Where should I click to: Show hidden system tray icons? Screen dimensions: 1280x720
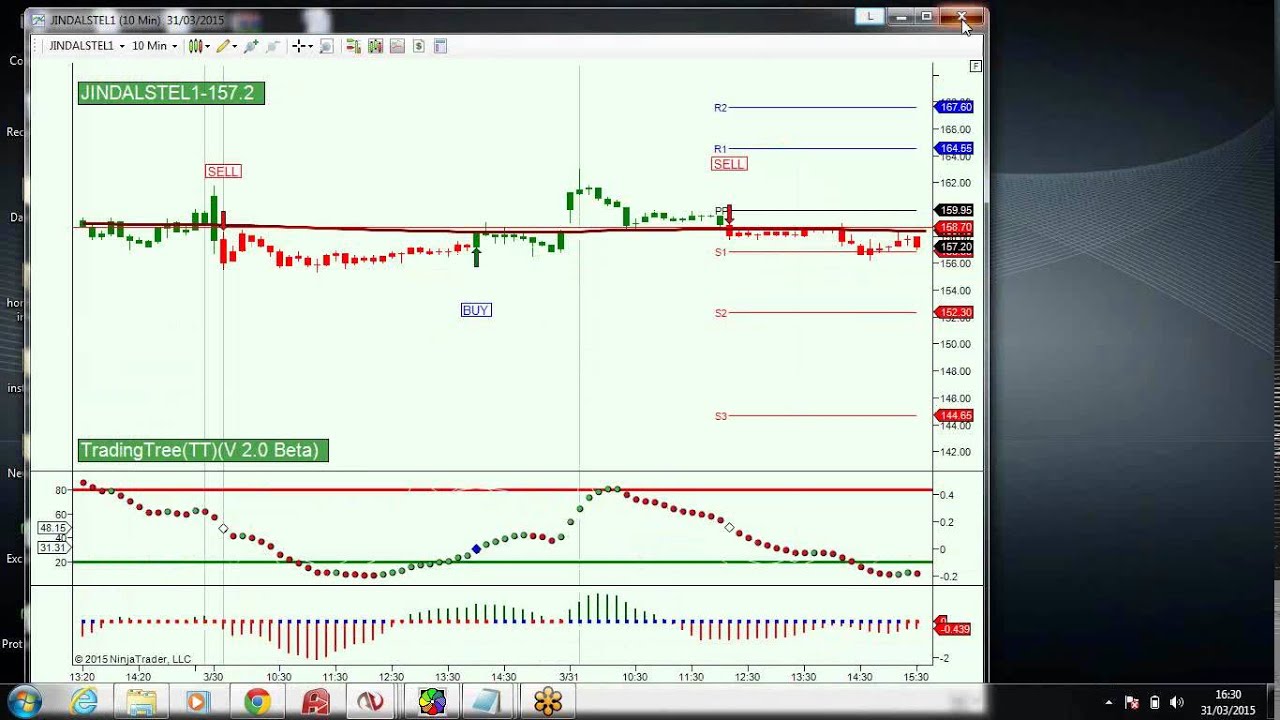click(x=1108, y=702)
